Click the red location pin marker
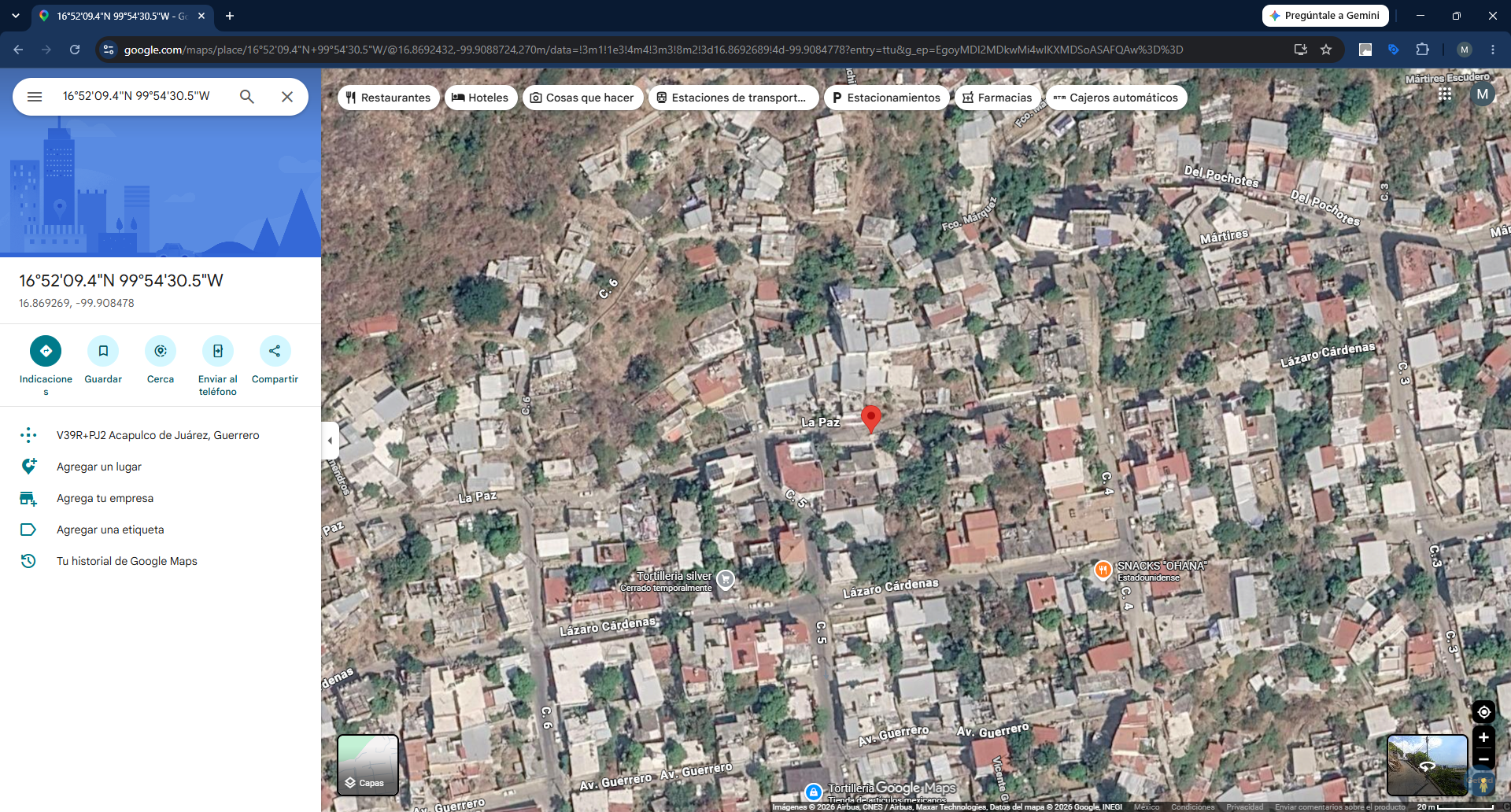The image size is (1511, 812). click(871, 418)
